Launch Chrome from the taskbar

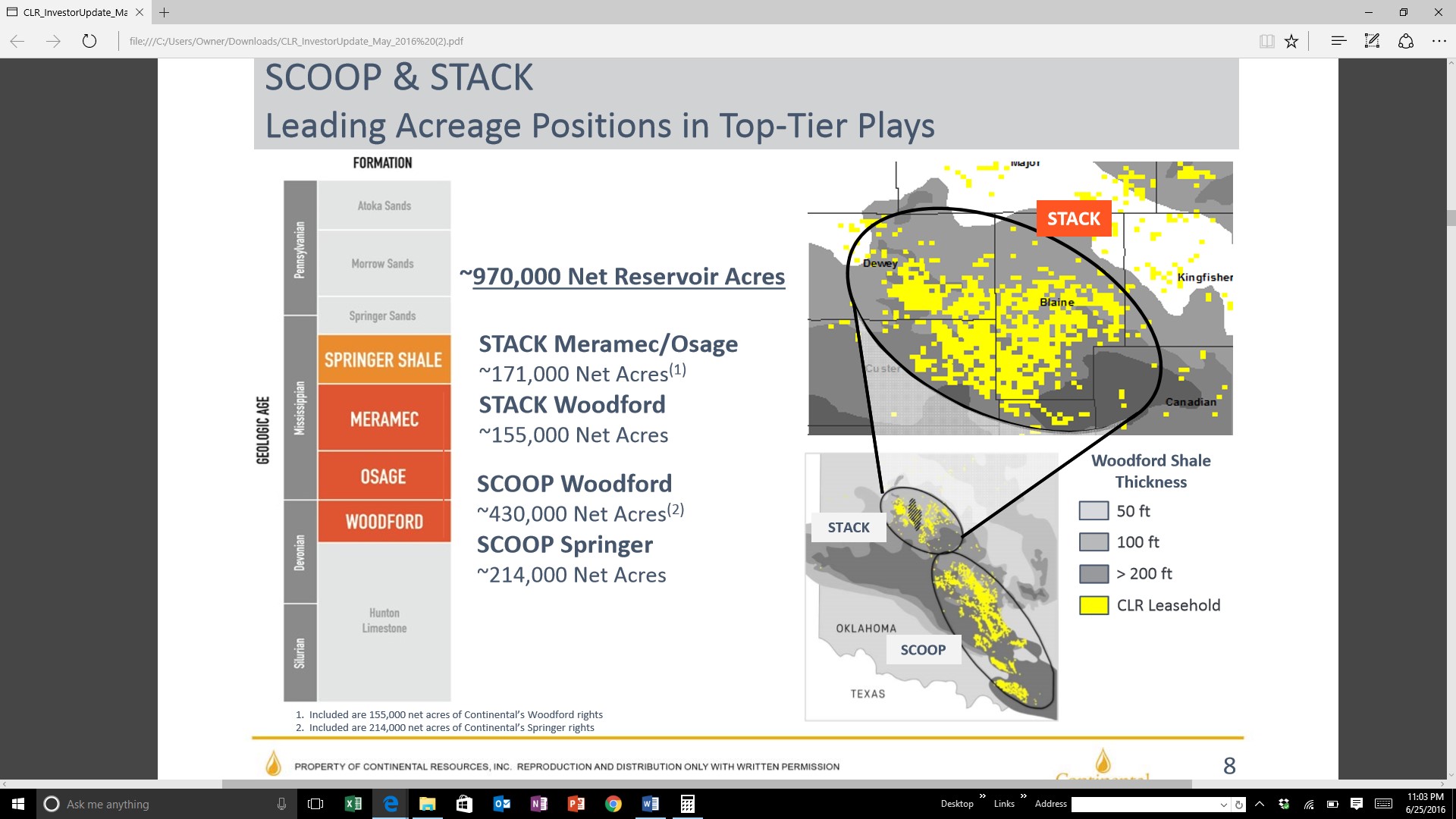[613, 804]
